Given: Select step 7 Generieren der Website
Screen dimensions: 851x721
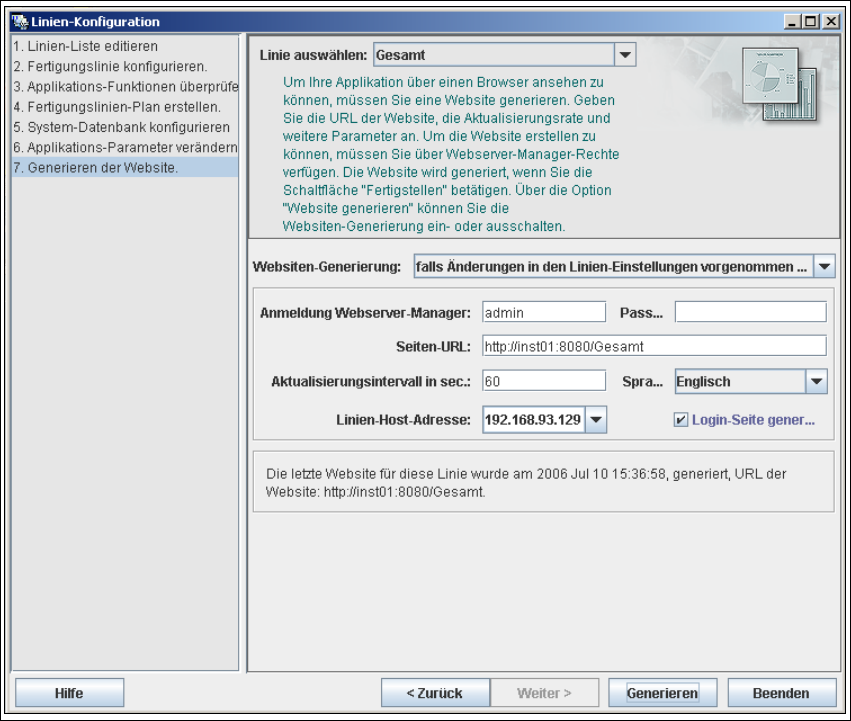Looking at the screenshot, I should (x=125, y=167).
